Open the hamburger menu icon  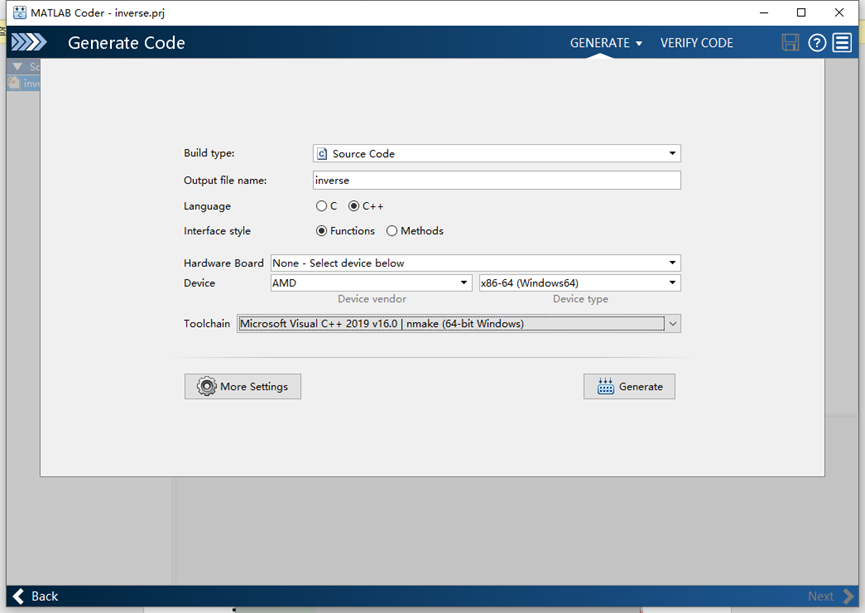(842, 42)
